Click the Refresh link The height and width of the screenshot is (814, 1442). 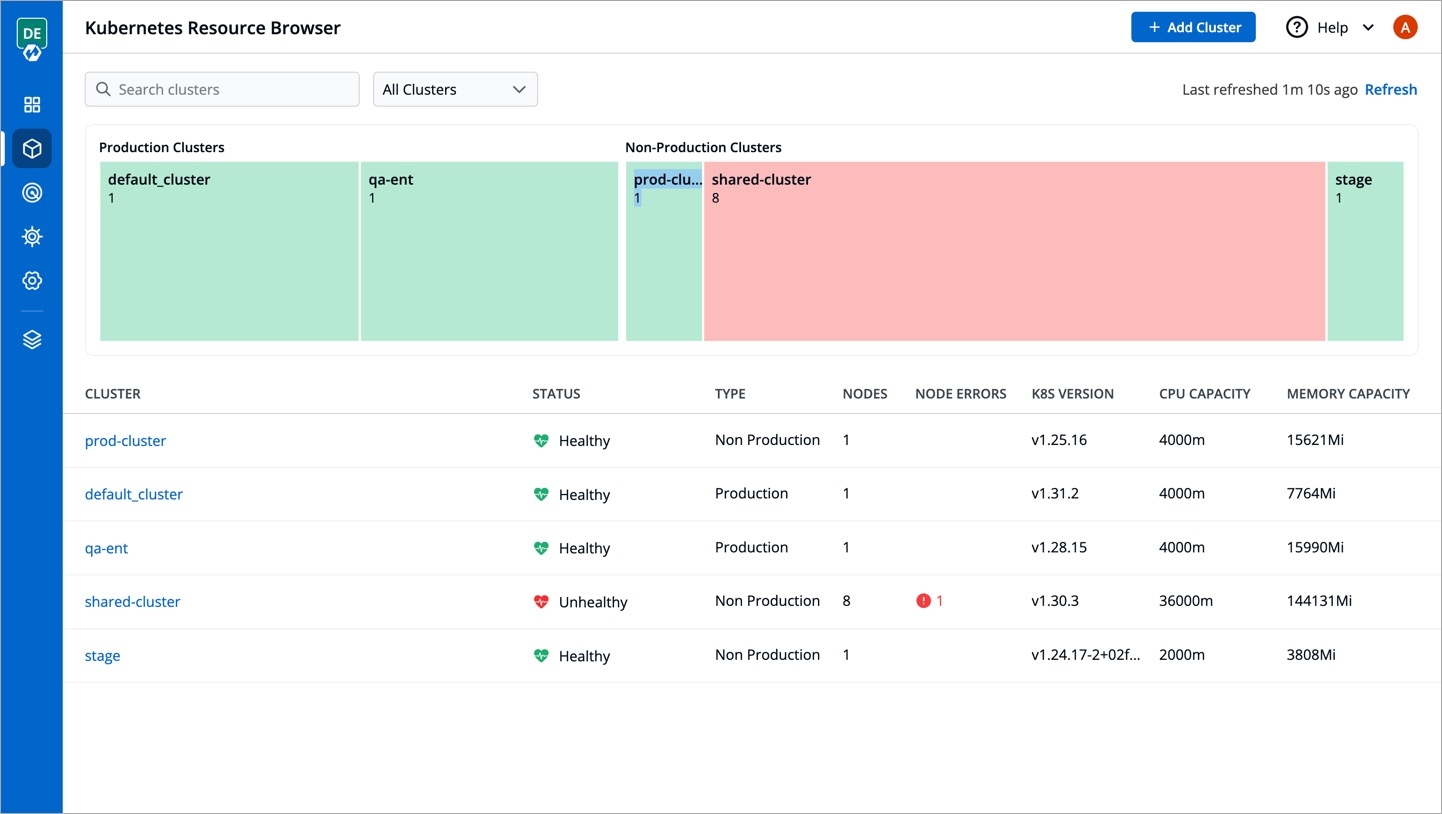click(x=1390, y=89)
